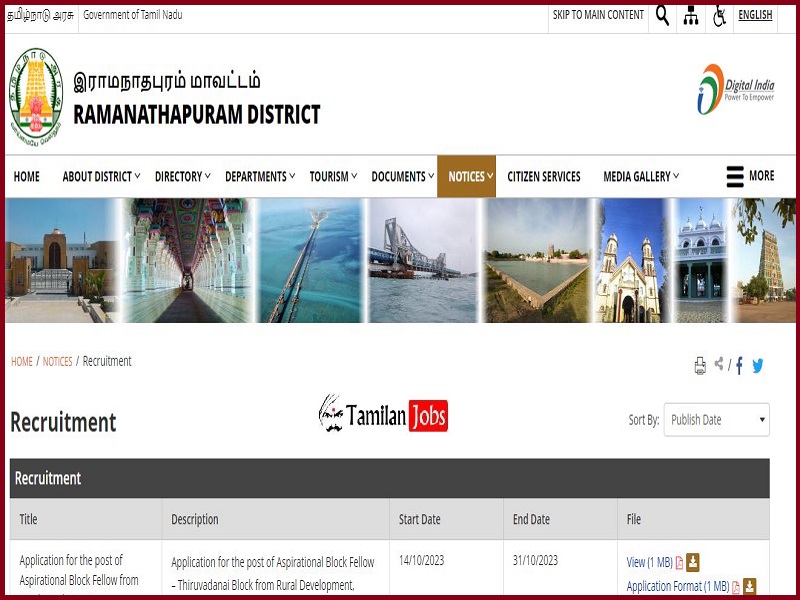This screenshot has width=800, height=600.
Task: Expand the Directory menu
Action: click(183, 177)
